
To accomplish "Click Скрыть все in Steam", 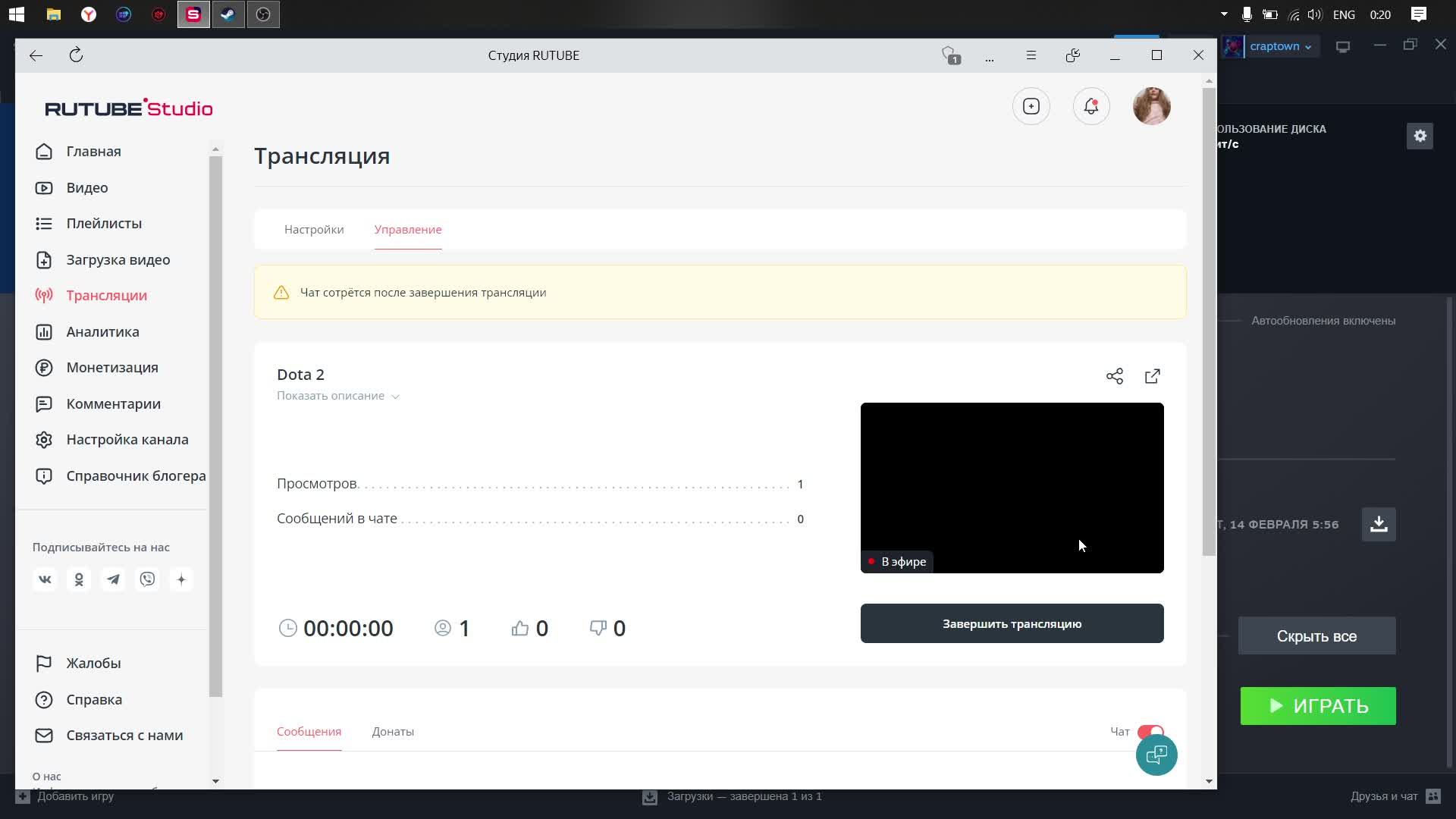I will click(x=1316, y=636).
